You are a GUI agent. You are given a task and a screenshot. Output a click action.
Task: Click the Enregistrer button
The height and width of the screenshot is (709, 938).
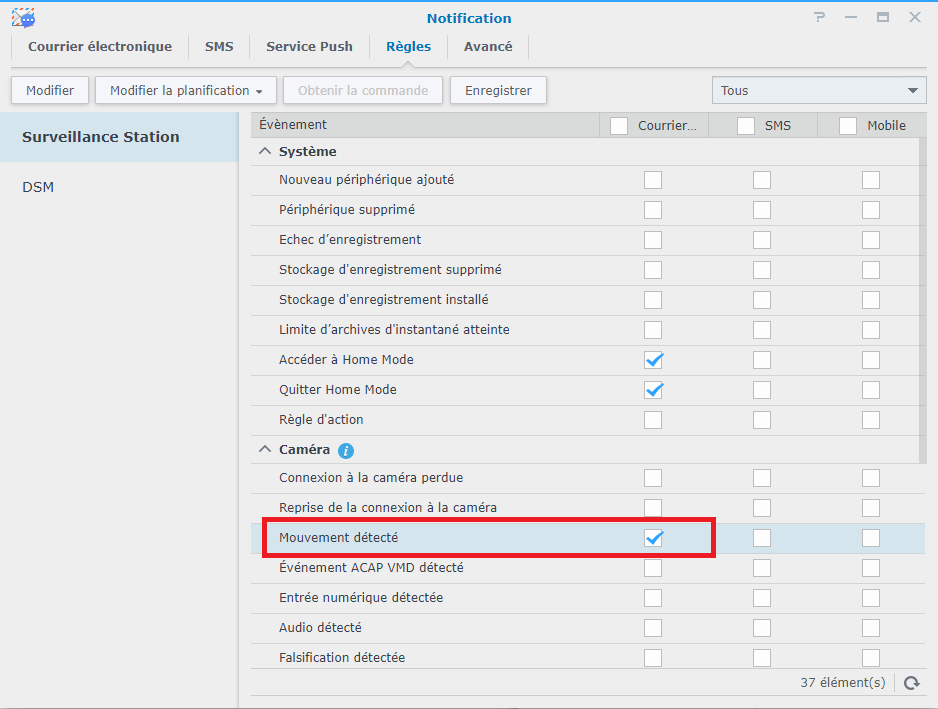(498, 91)
